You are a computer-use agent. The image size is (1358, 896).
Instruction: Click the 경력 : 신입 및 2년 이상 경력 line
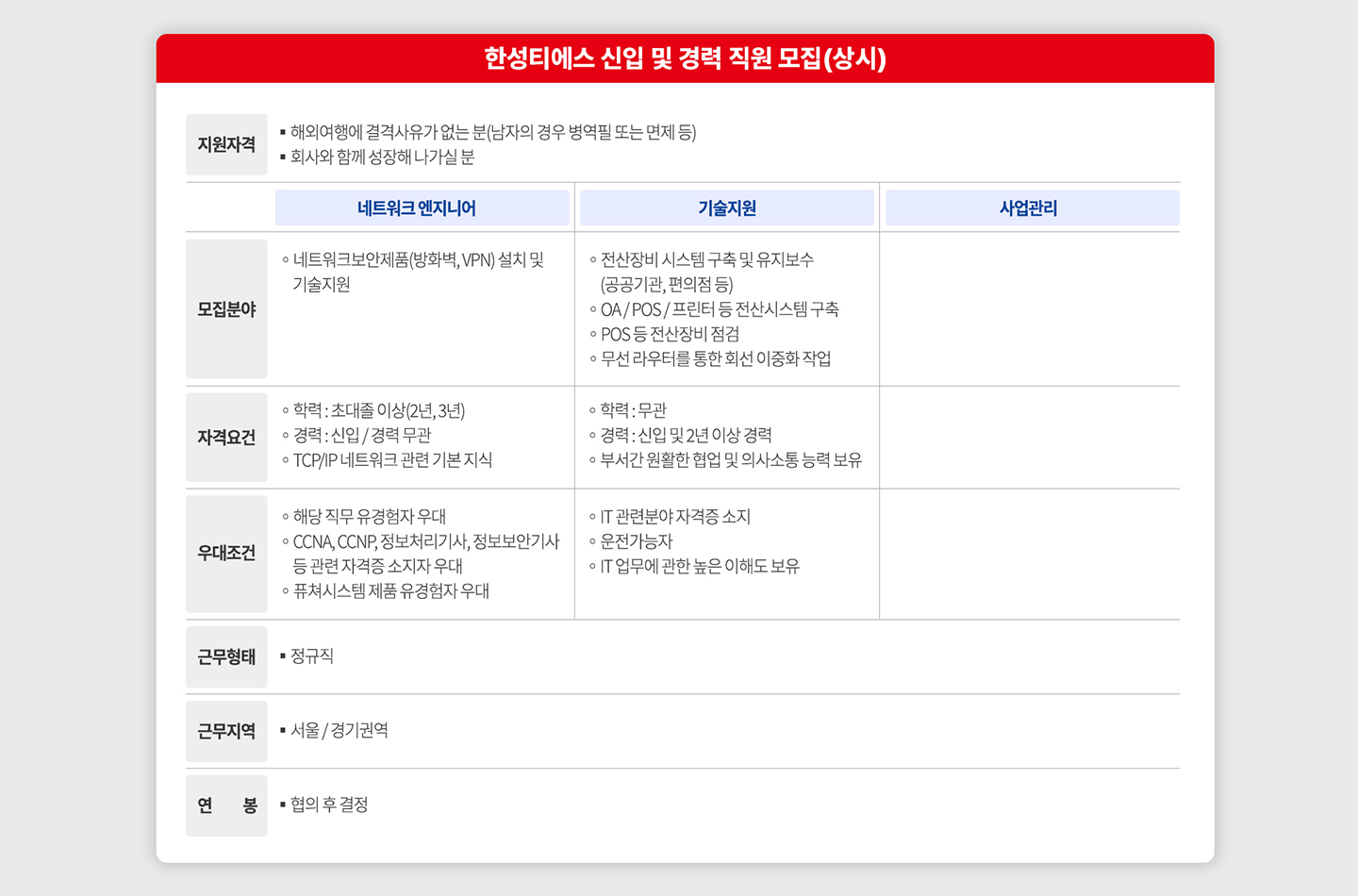(x=687, y=435)
